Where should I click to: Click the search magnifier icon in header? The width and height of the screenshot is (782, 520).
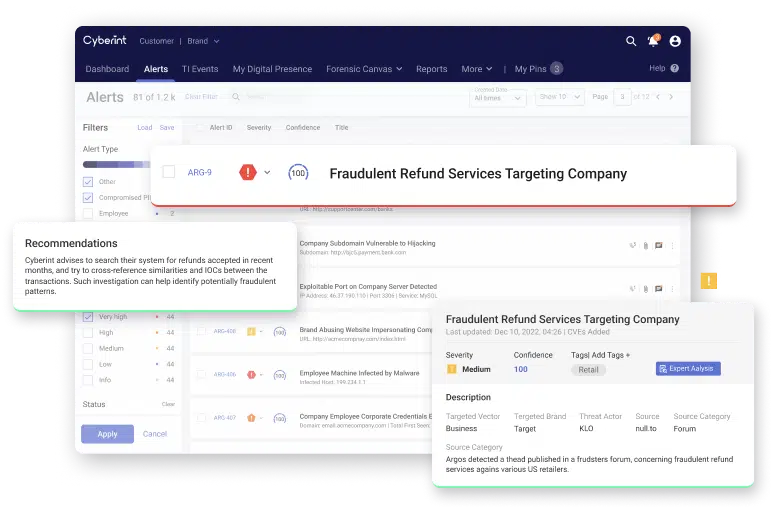point(631,41)
